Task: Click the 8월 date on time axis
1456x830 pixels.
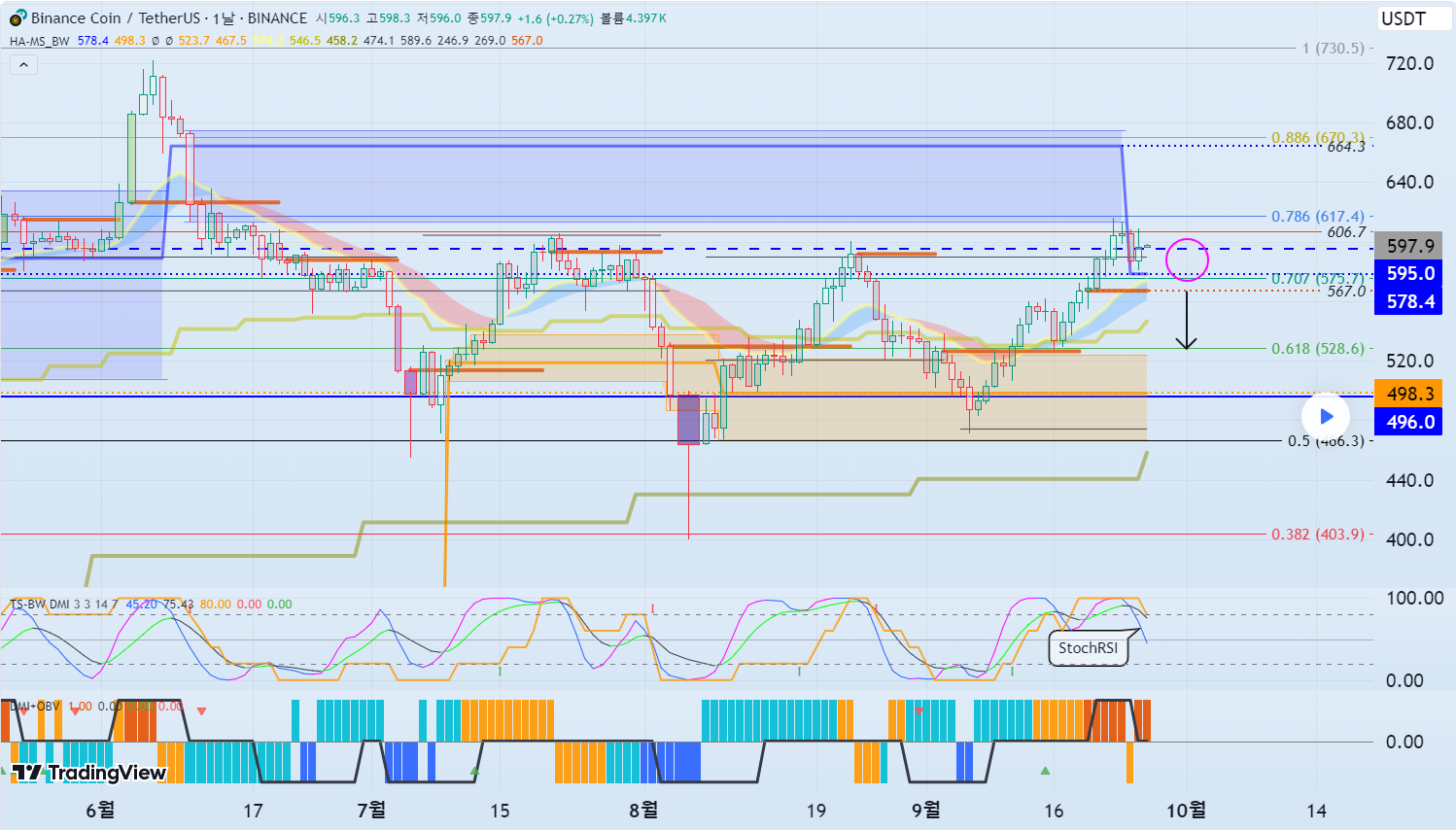Action: pos(643,811)
